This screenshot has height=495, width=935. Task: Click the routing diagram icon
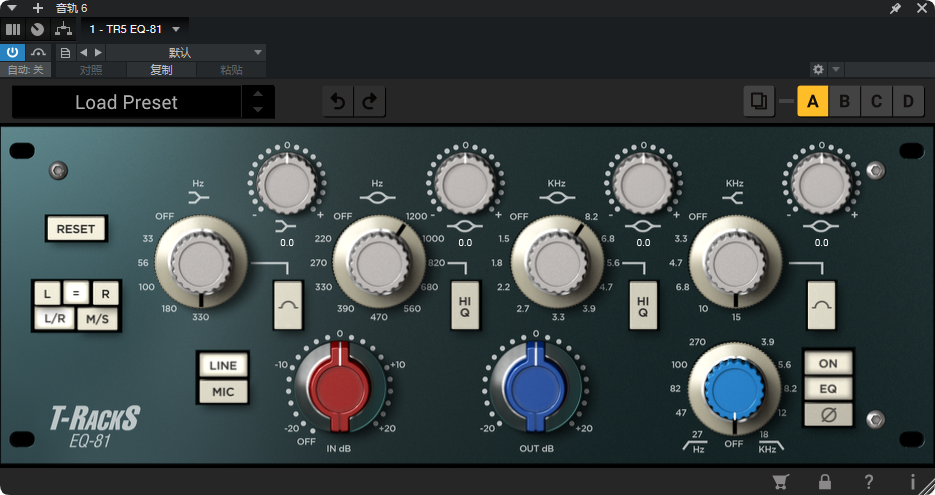[63, 29]
